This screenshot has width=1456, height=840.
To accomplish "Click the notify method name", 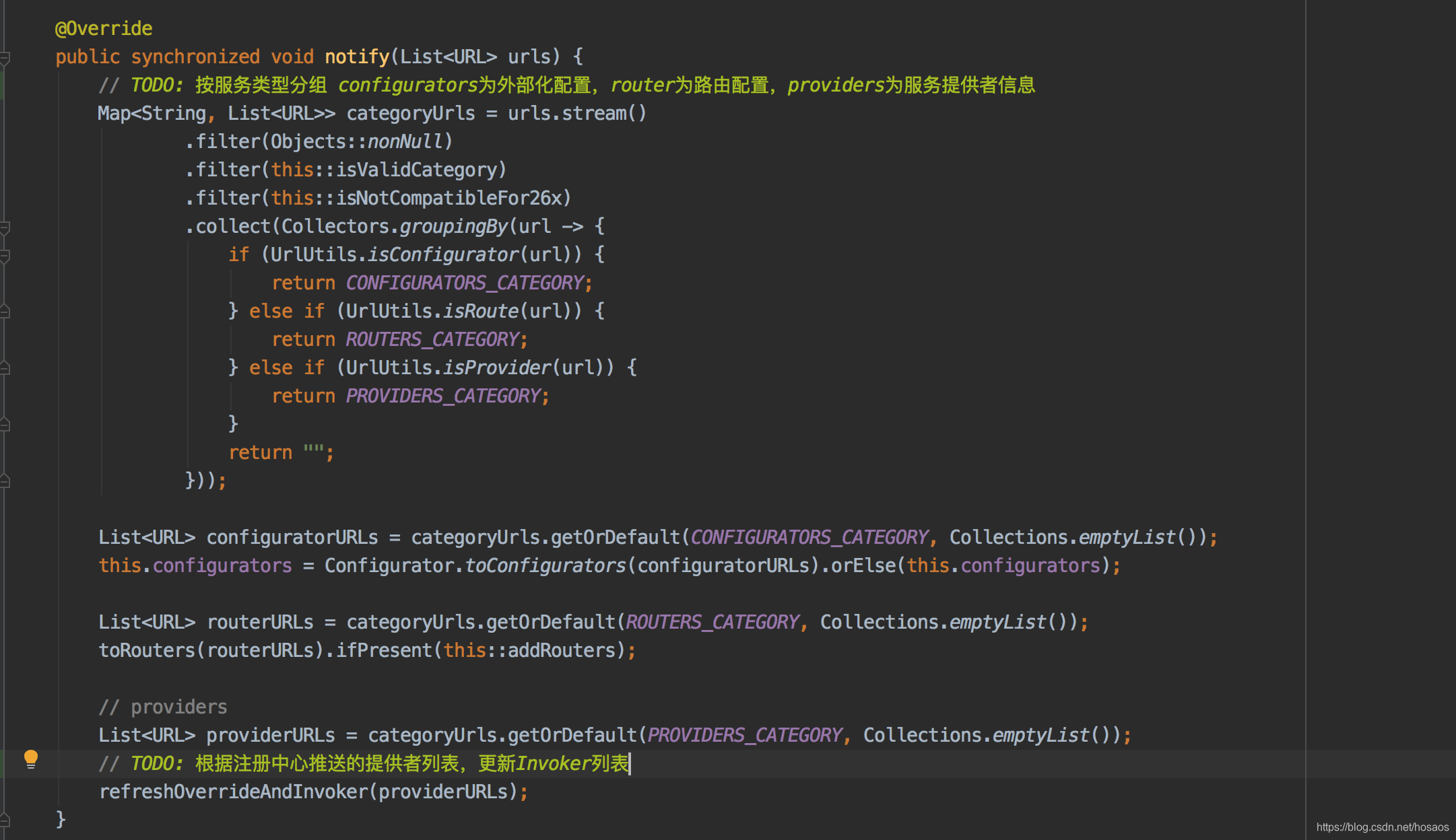I will pos(357,57).
